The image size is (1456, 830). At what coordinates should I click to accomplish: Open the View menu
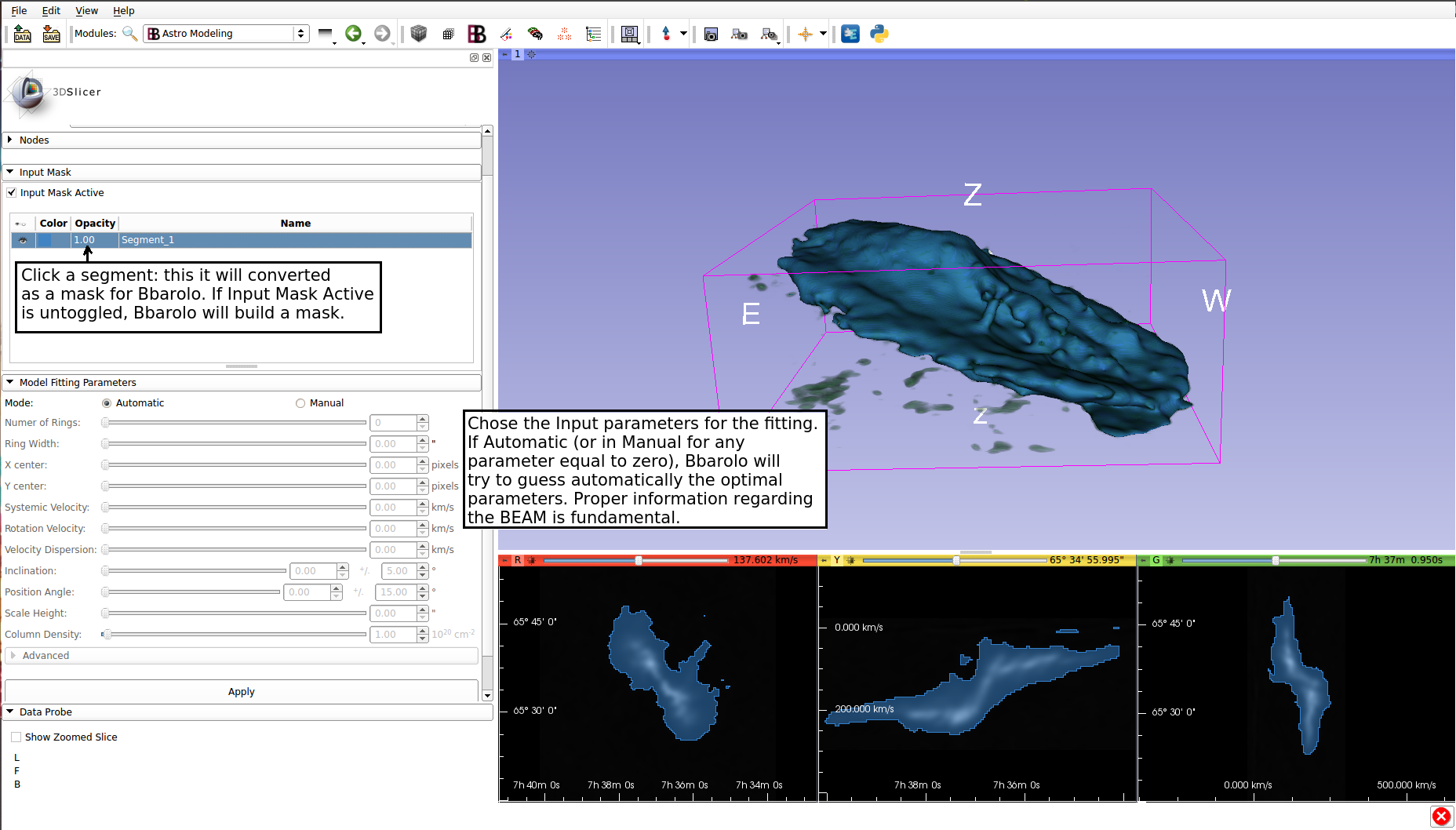pyautogui.click(x=86, y=10)
